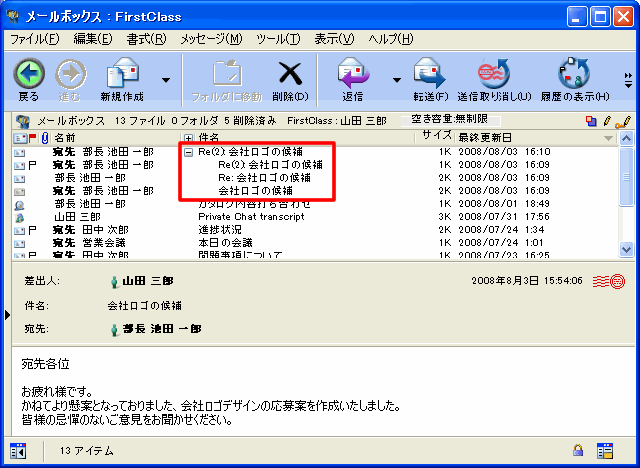This screenshot has width=640, height=468.
Task: Open the 表示(V) menu
Action: pos(334,39)
